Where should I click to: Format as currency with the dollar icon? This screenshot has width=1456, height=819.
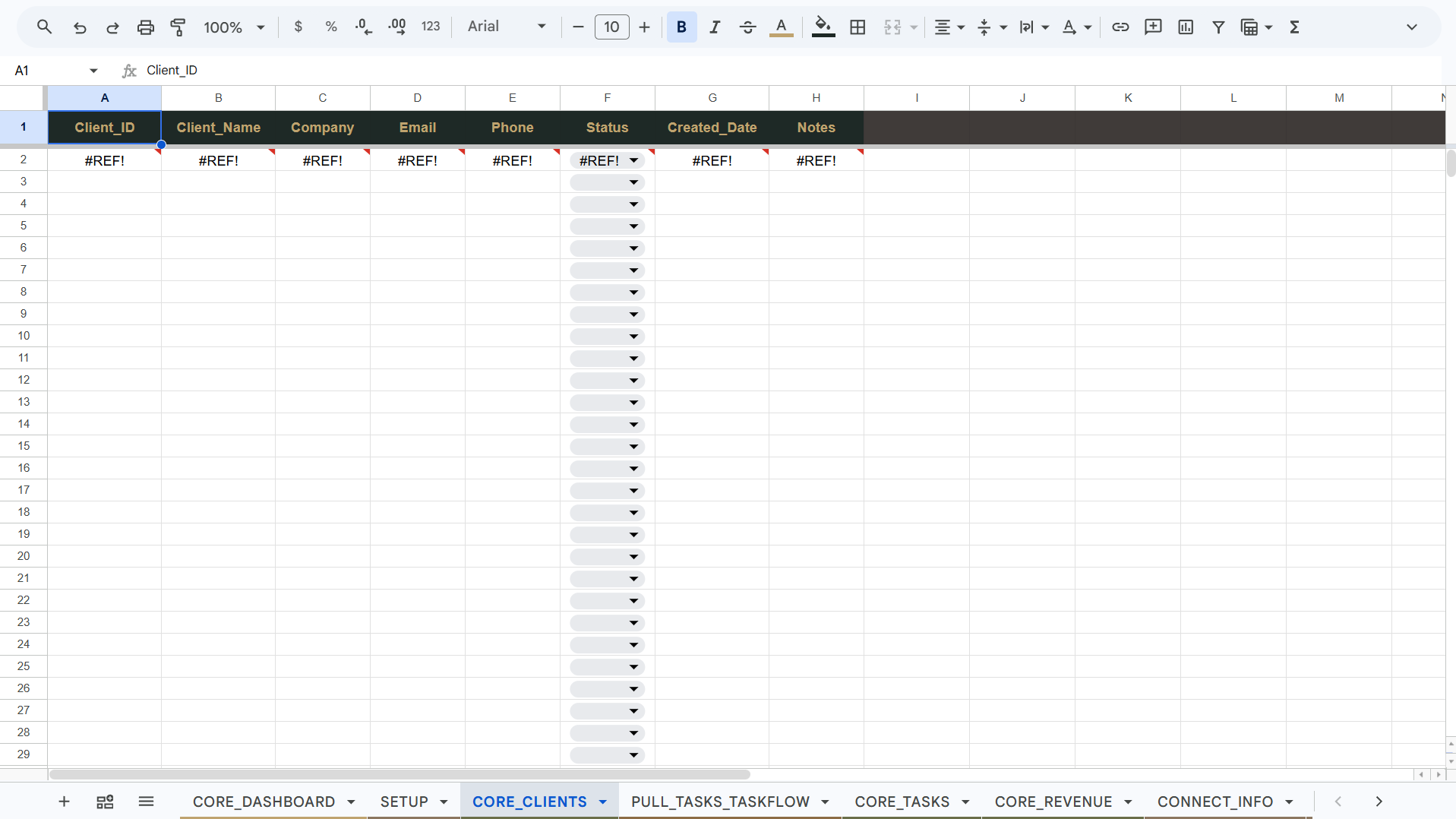coord(298,27)
